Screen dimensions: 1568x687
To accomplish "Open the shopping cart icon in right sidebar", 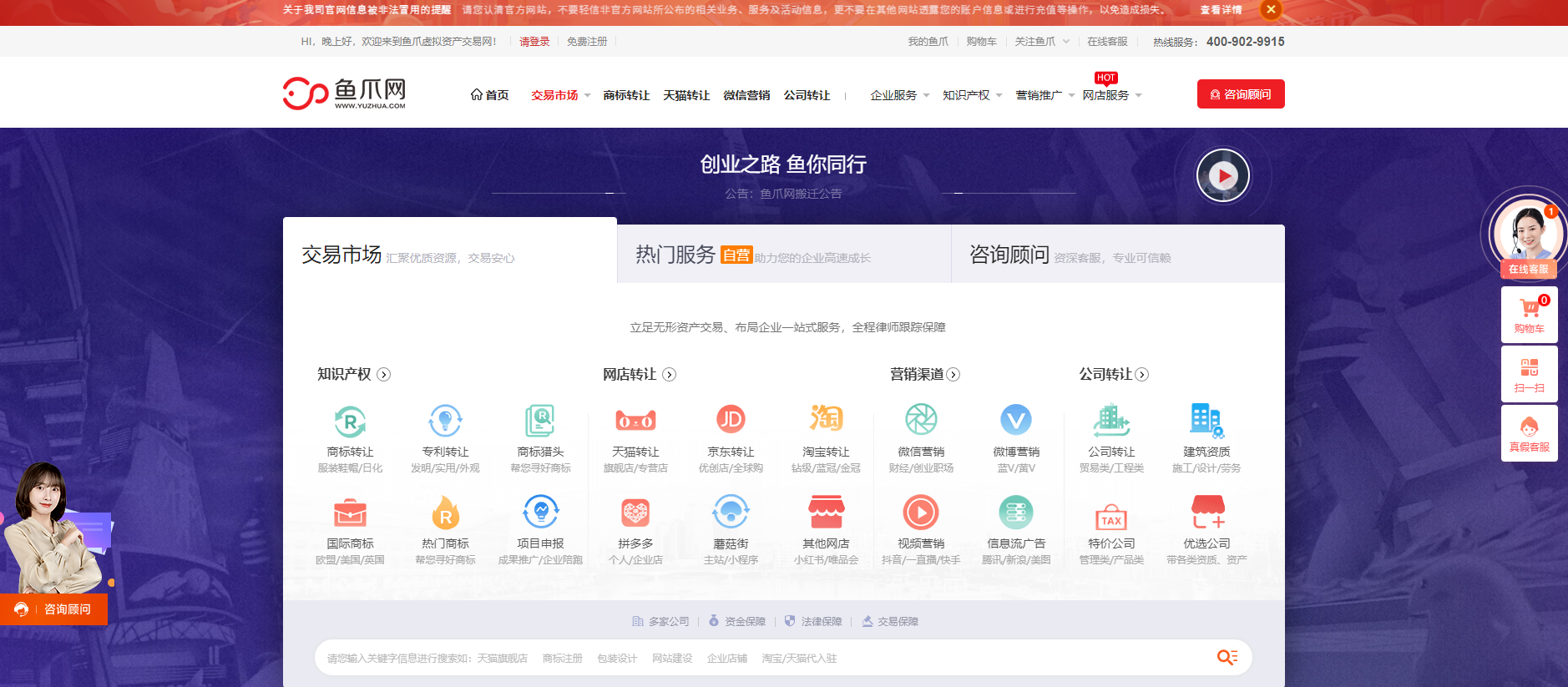I will pos(1529,309).
